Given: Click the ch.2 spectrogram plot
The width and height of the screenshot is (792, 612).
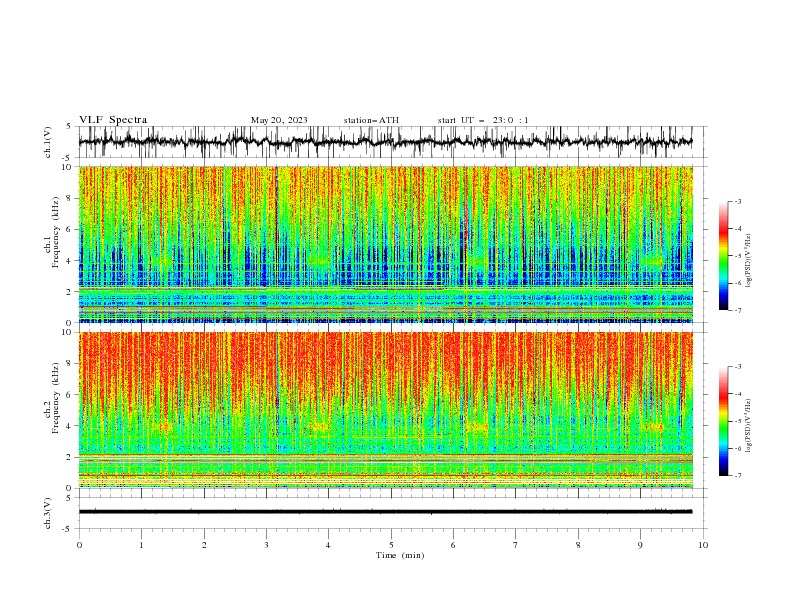Looking at the screenshot, I should pos(385,410).
